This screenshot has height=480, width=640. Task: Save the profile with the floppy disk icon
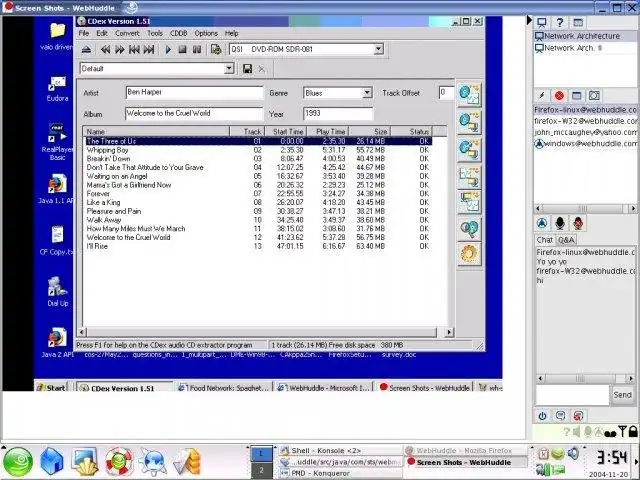coord(247,69)
